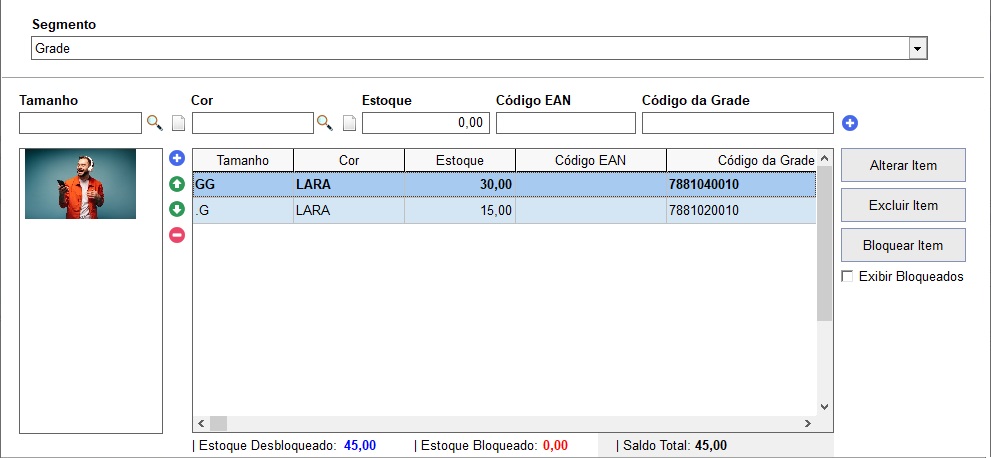This screenshot has height=458, width=991.
Task: Select the GG LARA grid row
Action: [504, 185]
